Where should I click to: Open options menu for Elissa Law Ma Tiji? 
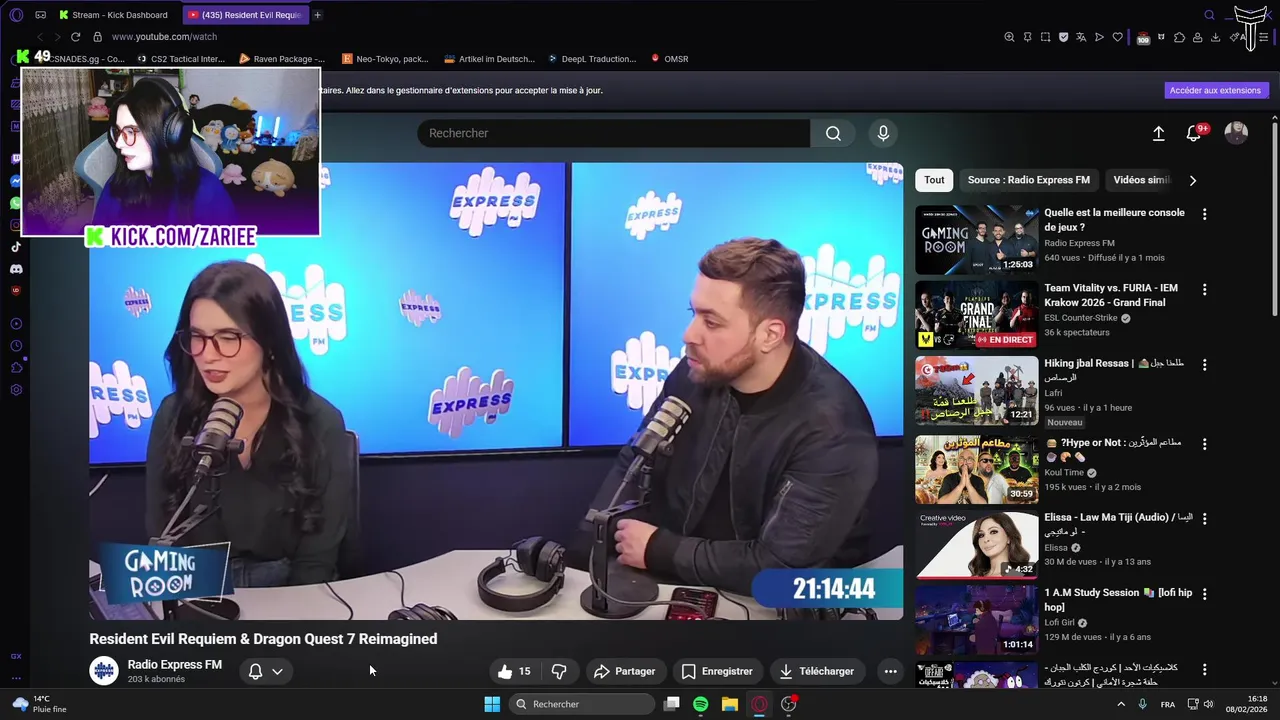pos(1204,519)
